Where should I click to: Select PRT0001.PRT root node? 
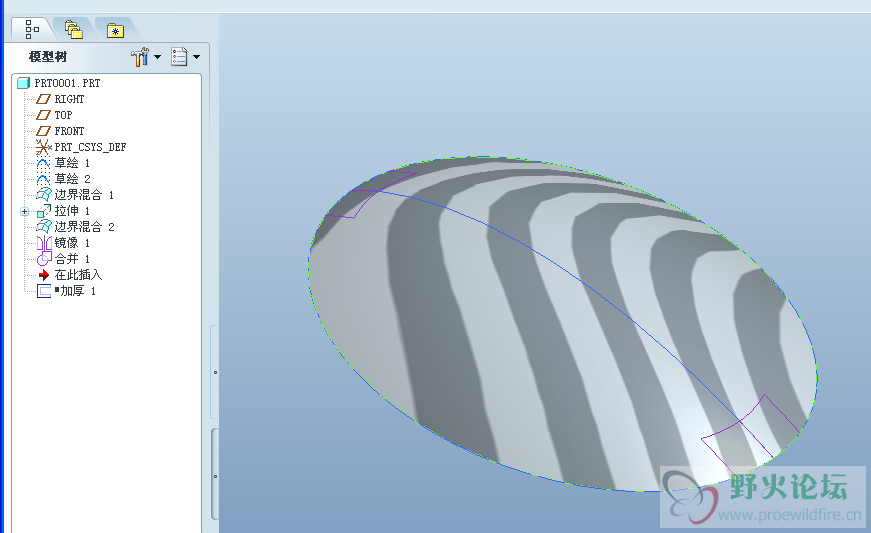(67, 83)
